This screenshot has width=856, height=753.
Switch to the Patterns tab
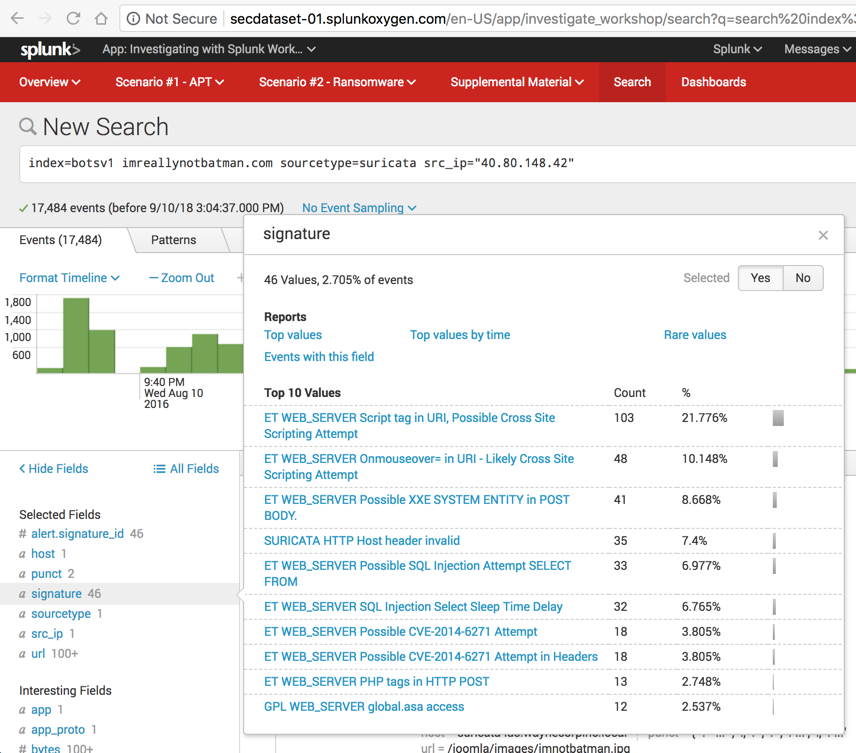pos(174,240)
